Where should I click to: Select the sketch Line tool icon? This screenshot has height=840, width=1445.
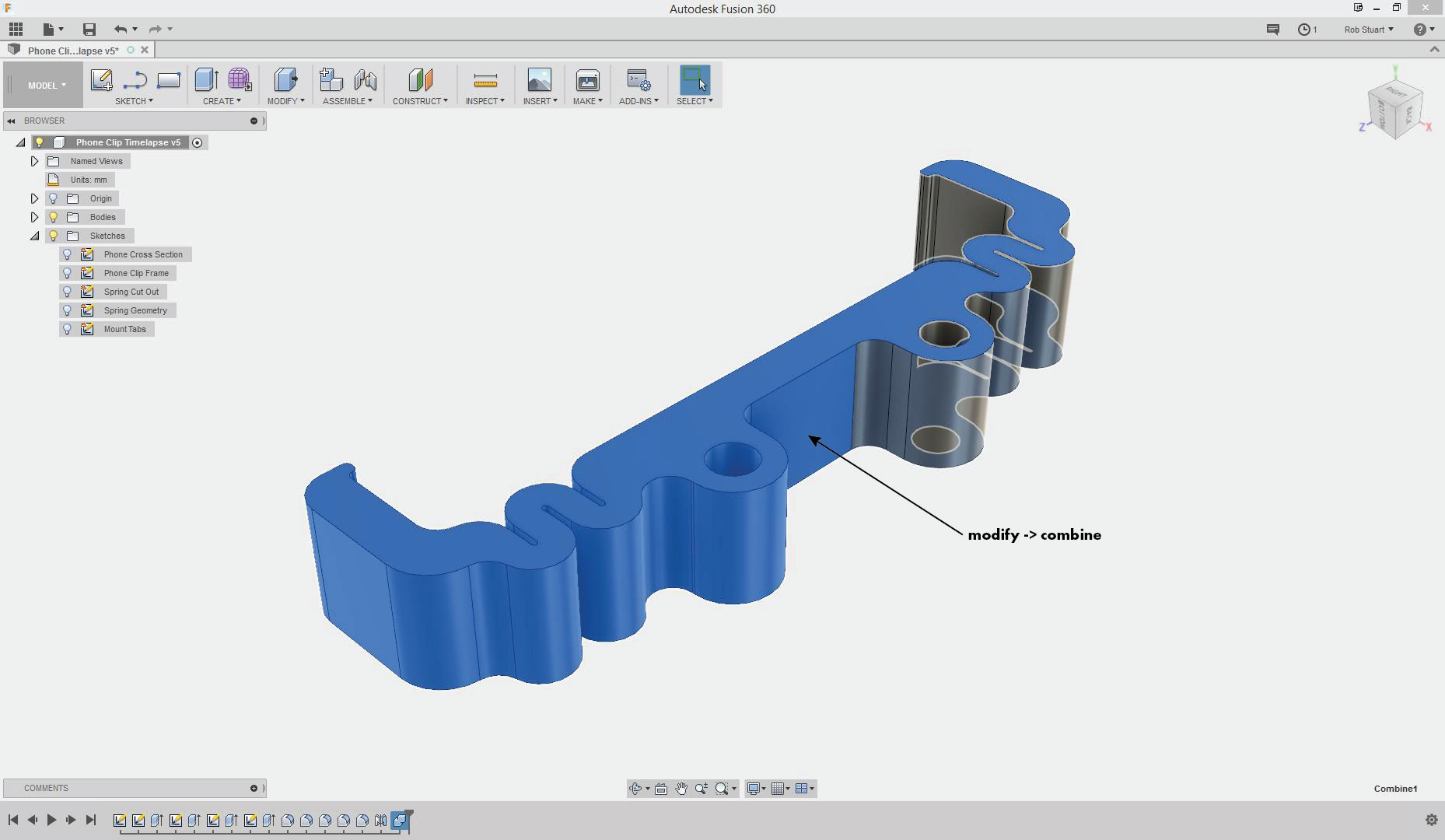click(x=135, y=80)
